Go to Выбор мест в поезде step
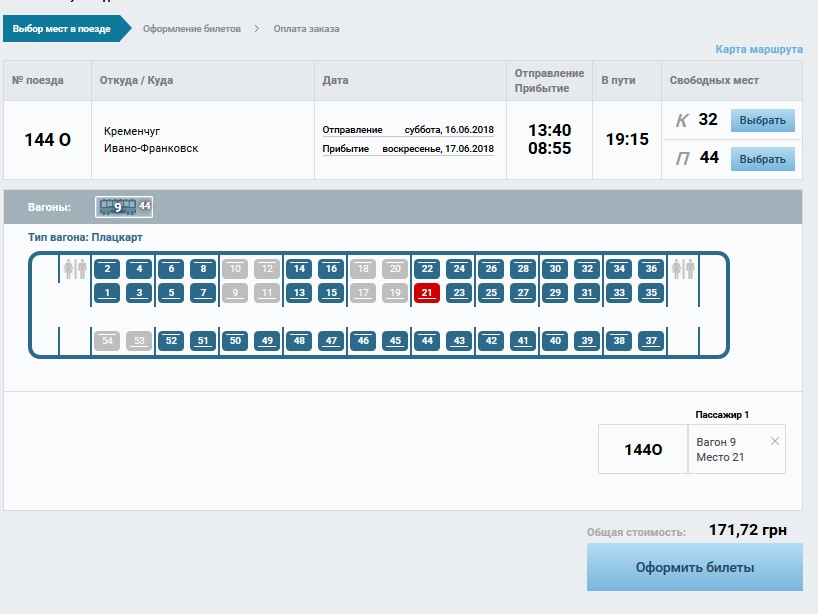818x614 pixels. [62, 29]
